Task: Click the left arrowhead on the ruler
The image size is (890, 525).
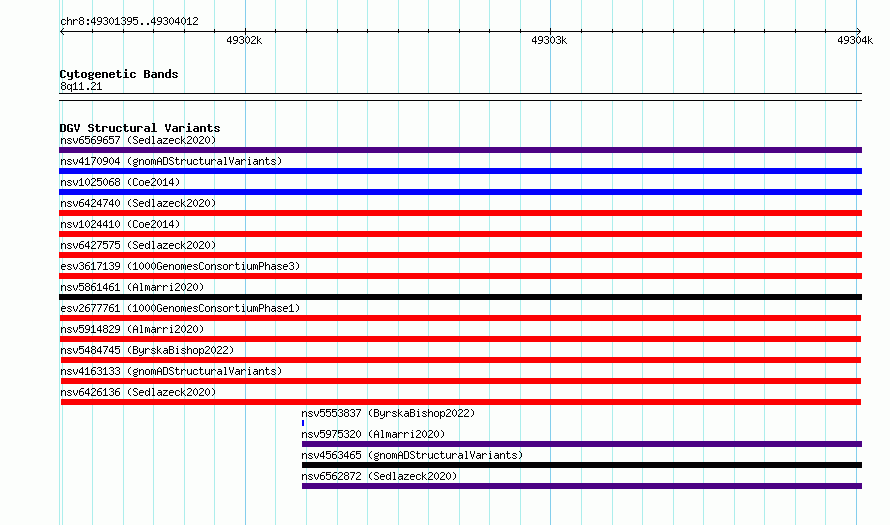Action: point(62,31)
